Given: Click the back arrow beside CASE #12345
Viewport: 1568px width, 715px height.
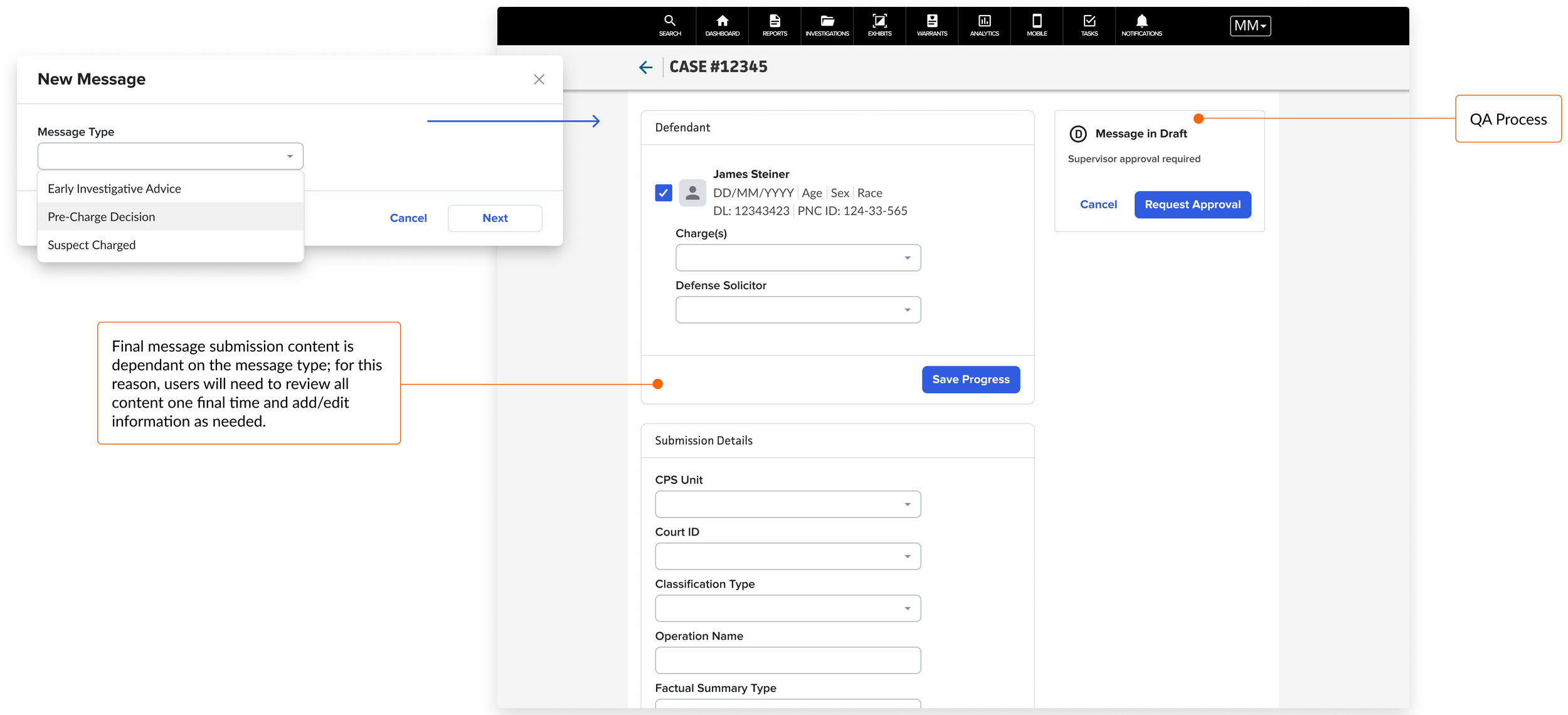Looking at the screenshot, I should pos(645,67).
